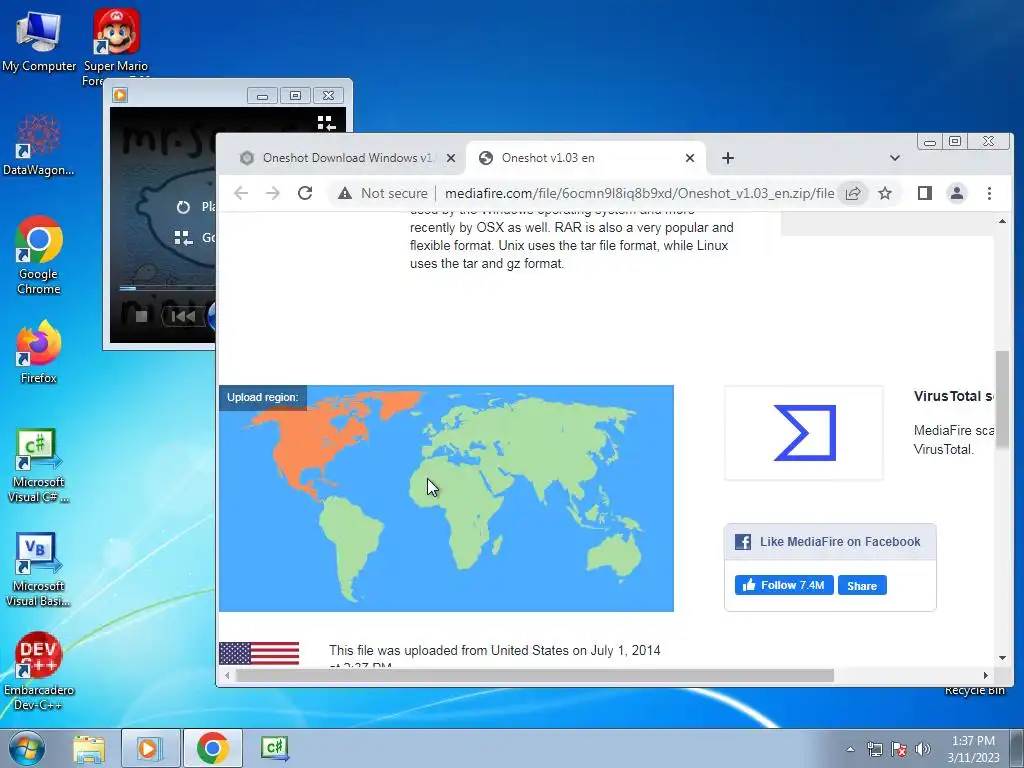This screenshot has height=768, width=1024.
Task: Click the Chrome taskbar button
Action: [x=212, y=748]
